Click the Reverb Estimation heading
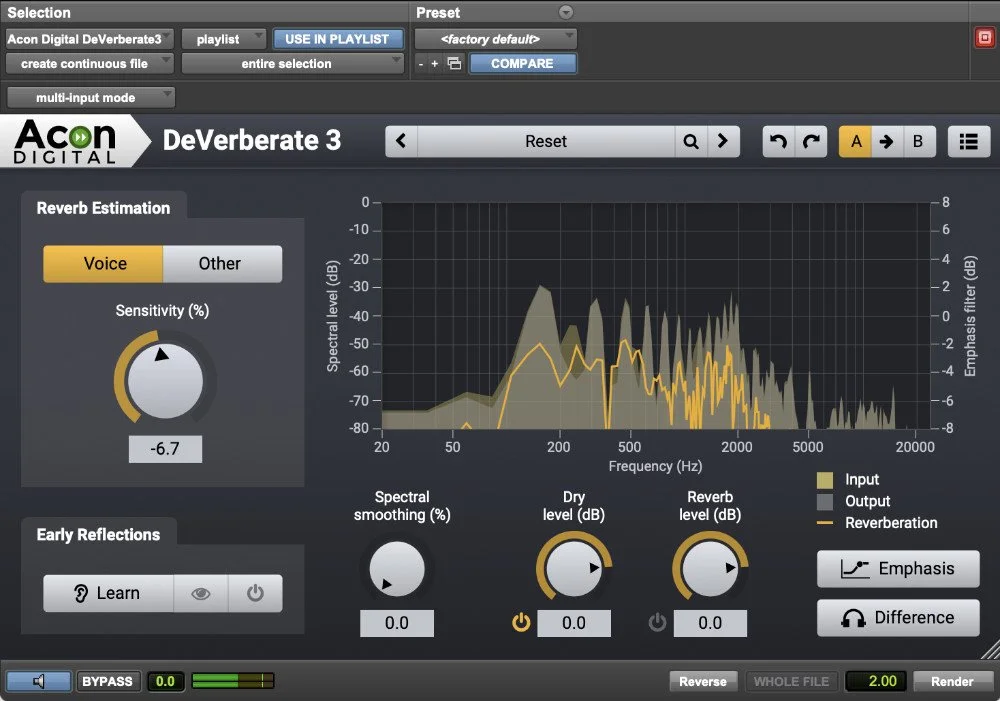This screenshot has width=1000, height=701. (x=103, y=208)
